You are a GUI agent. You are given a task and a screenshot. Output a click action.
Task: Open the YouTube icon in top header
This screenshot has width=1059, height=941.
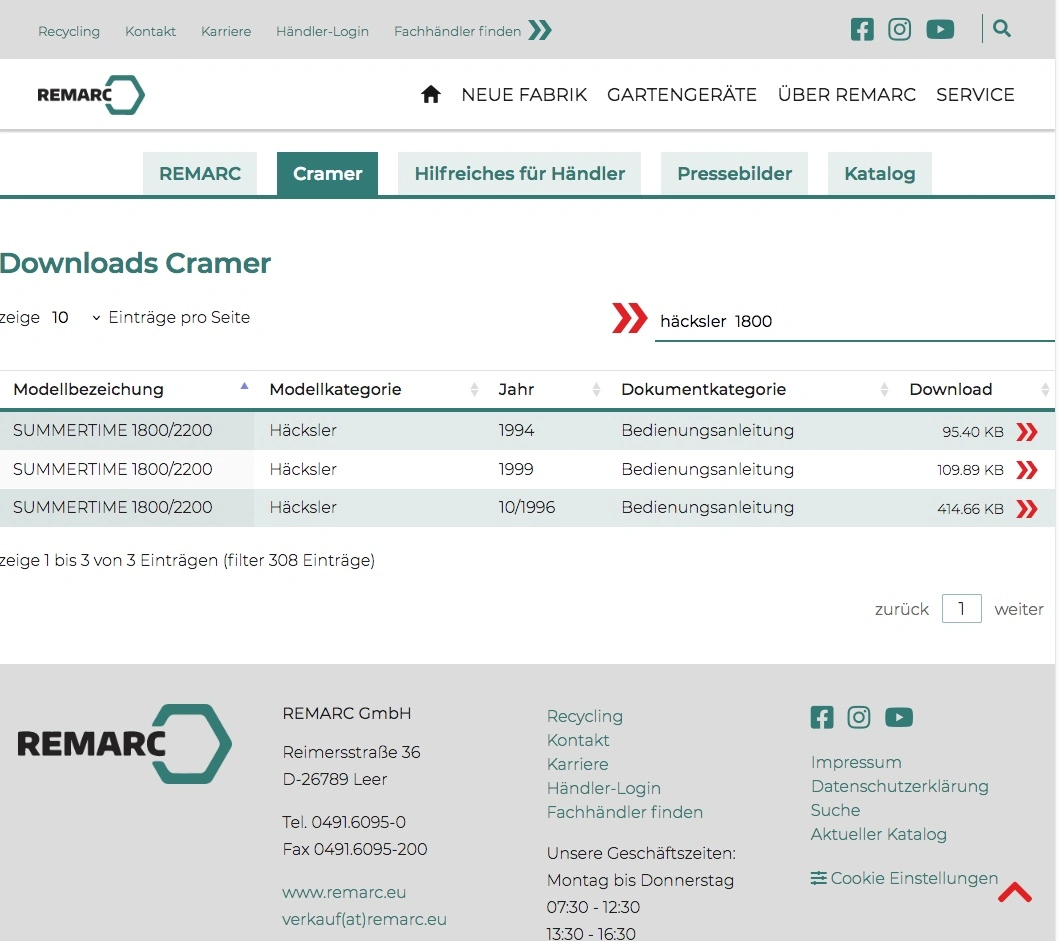coord(940,30)
